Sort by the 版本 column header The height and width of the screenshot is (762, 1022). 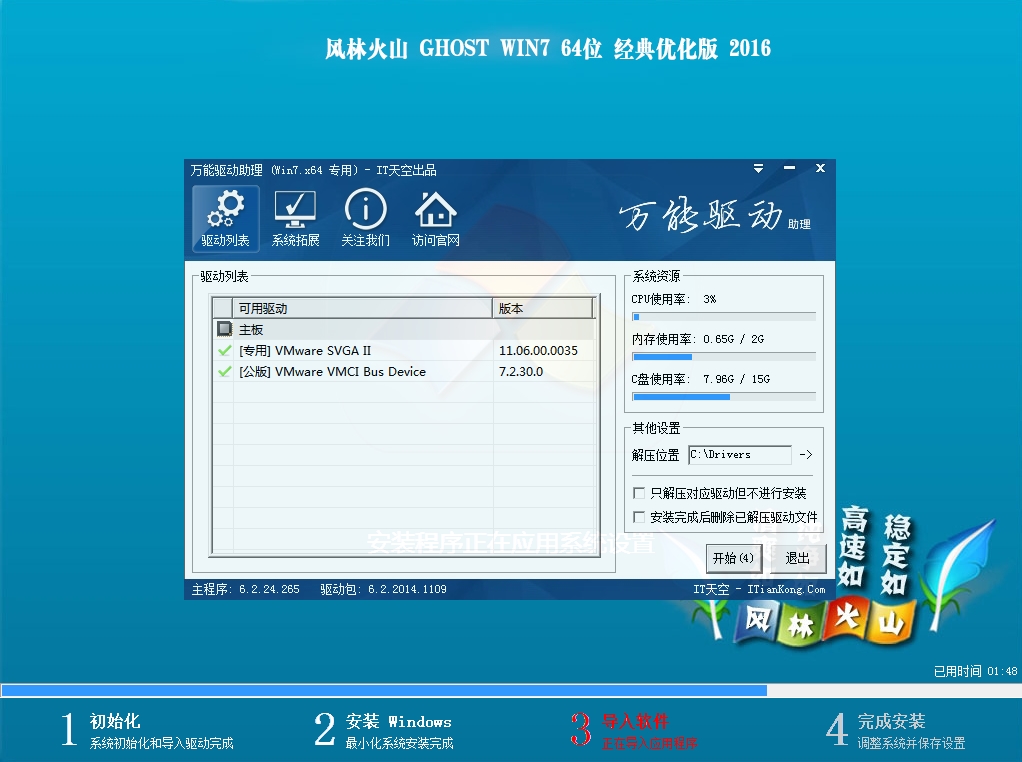tap(543, 308)
